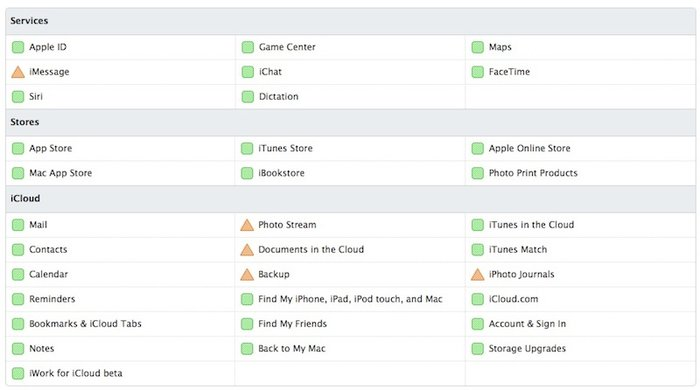This screenshot has width=700, height=390.
Task: Open the Storage Upgrades entry
Action: [x=527, y=349]
